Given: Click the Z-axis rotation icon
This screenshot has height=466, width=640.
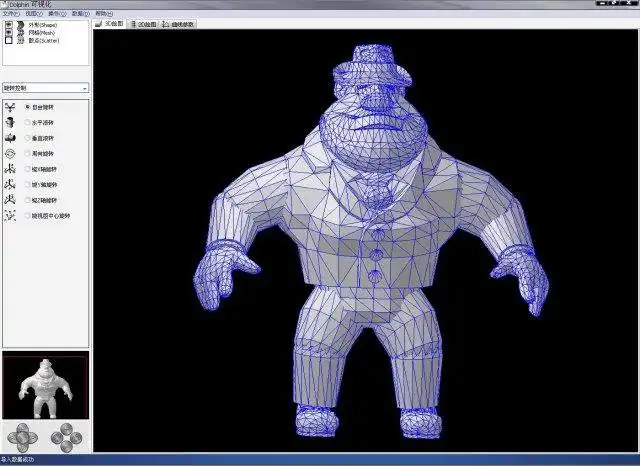Looking at the screenshot, I should [10, 200].
